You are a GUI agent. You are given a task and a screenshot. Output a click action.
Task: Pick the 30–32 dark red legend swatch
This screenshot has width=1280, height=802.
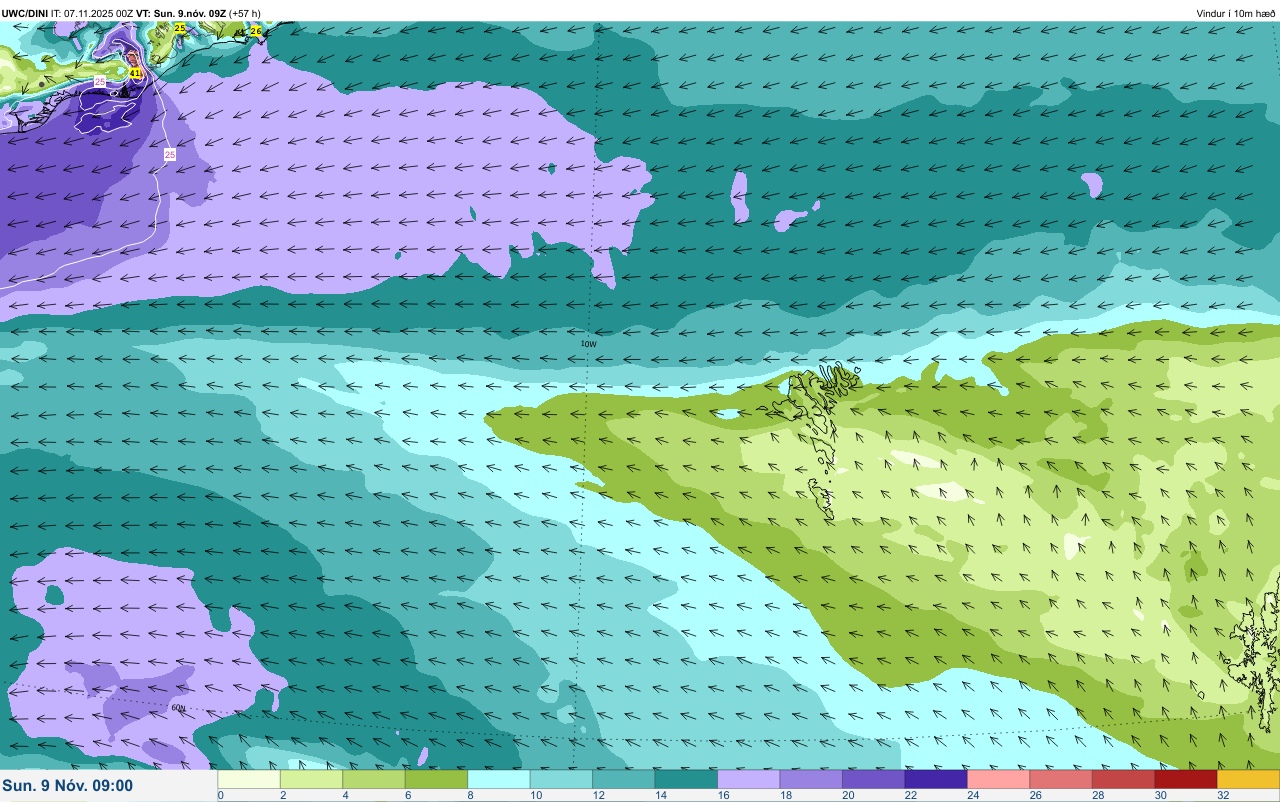[1186, 779]
